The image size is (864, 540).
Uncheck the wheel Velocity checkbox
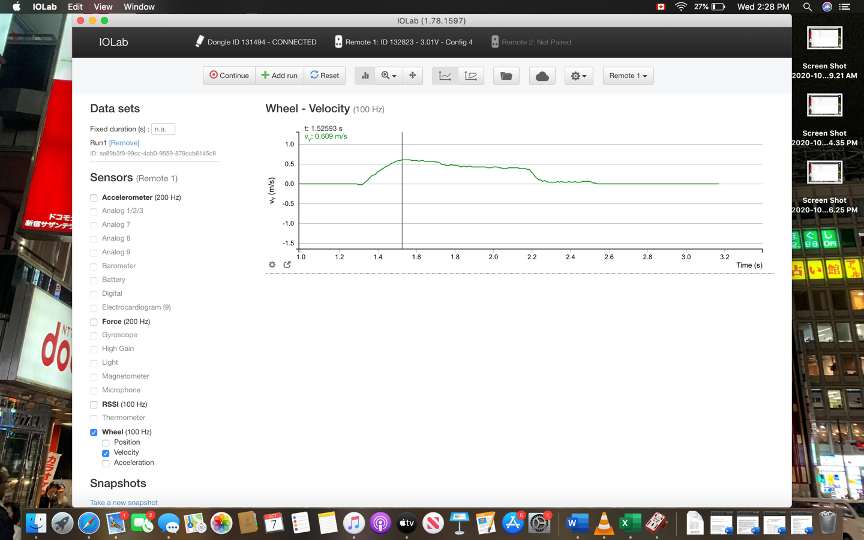106,453
